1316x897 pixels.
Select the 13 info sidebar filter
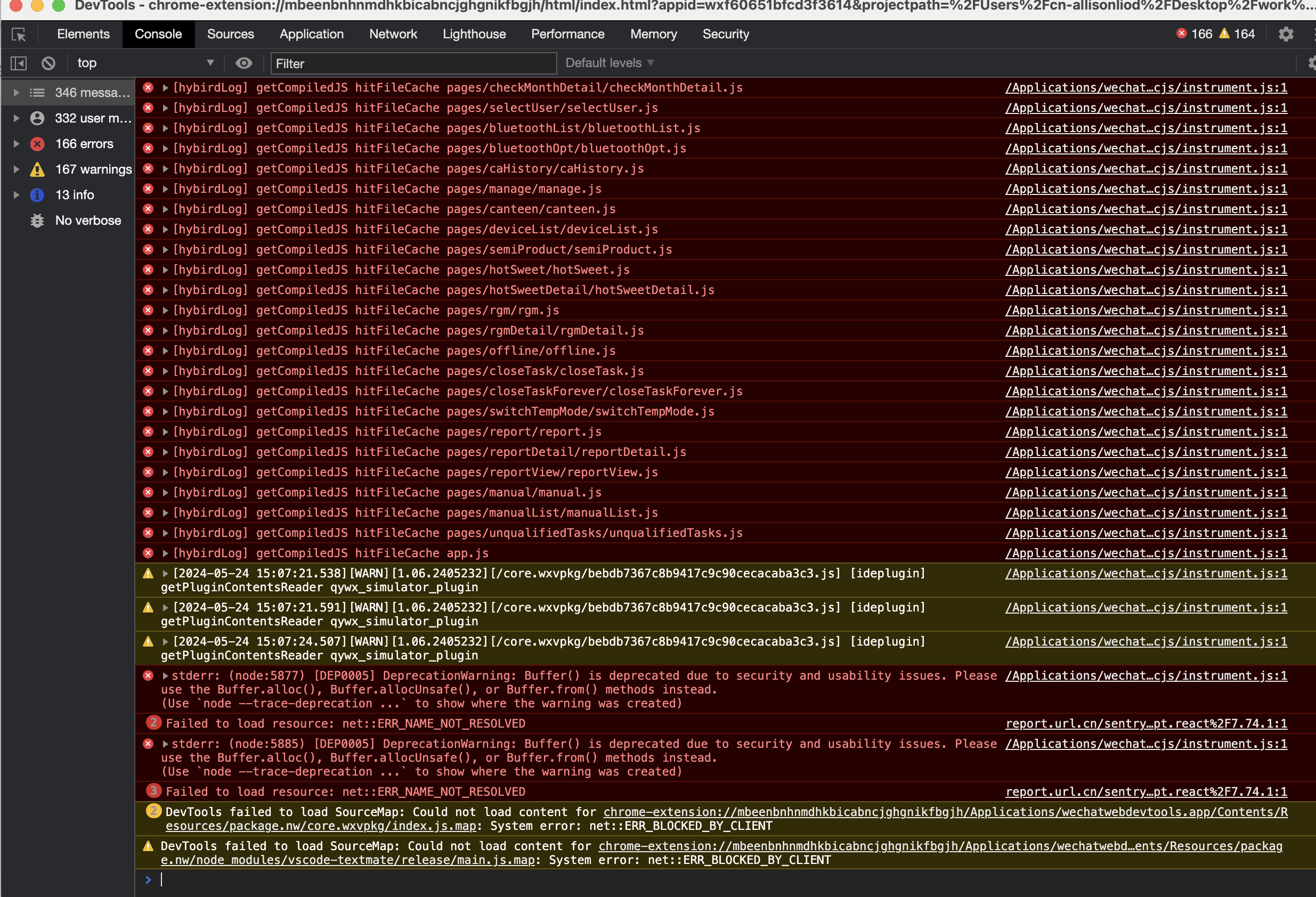[x=74, y=195]
